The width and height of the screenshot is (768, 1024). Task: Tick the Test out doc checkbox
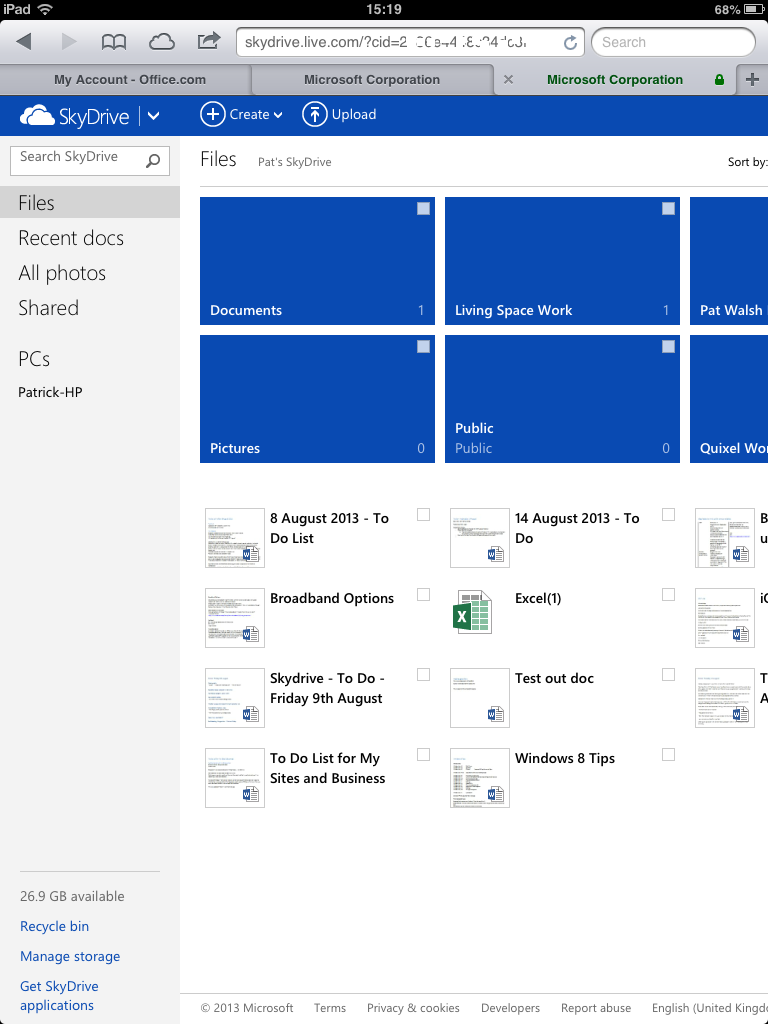tap(668, 675)
